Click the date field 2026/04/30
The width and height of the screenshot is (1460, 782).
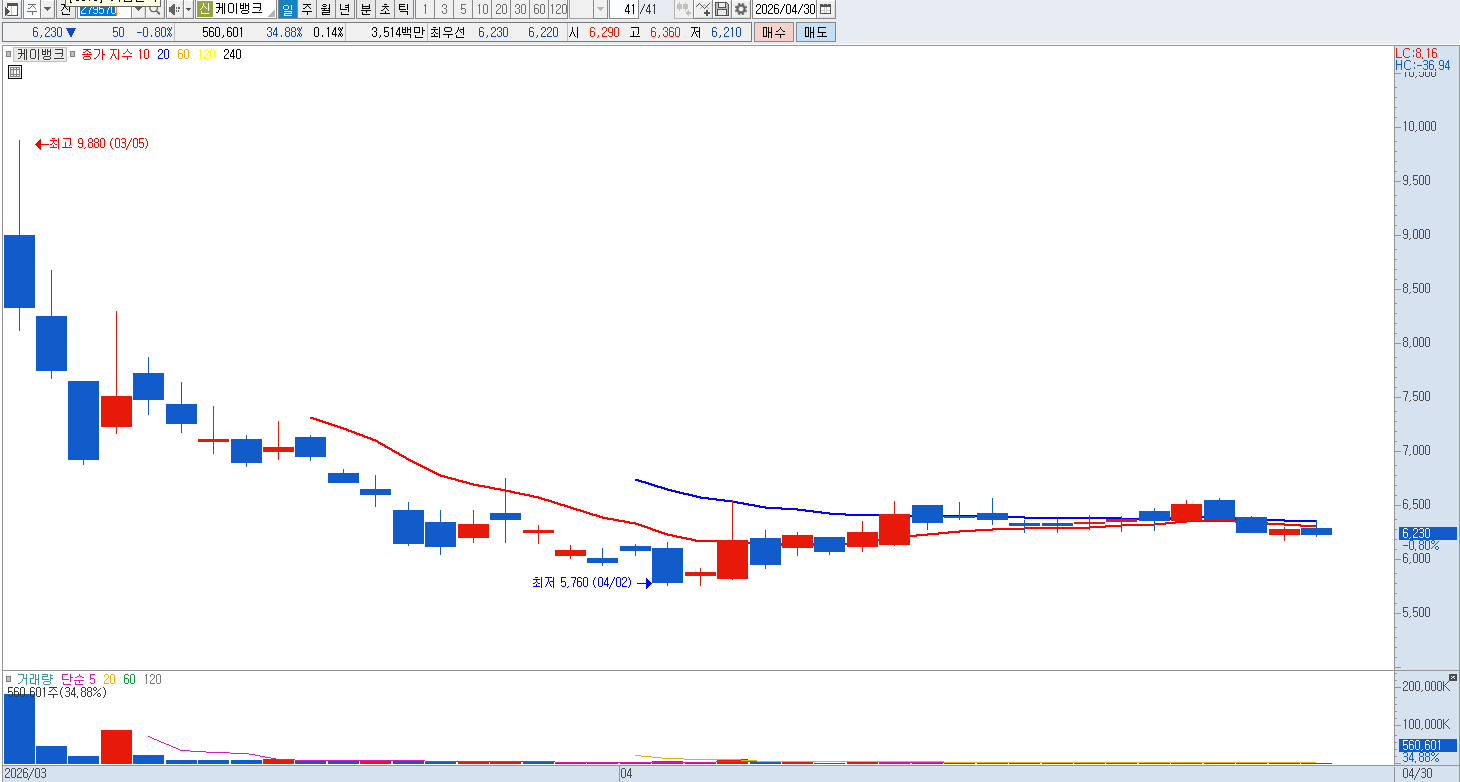(785, 9)
